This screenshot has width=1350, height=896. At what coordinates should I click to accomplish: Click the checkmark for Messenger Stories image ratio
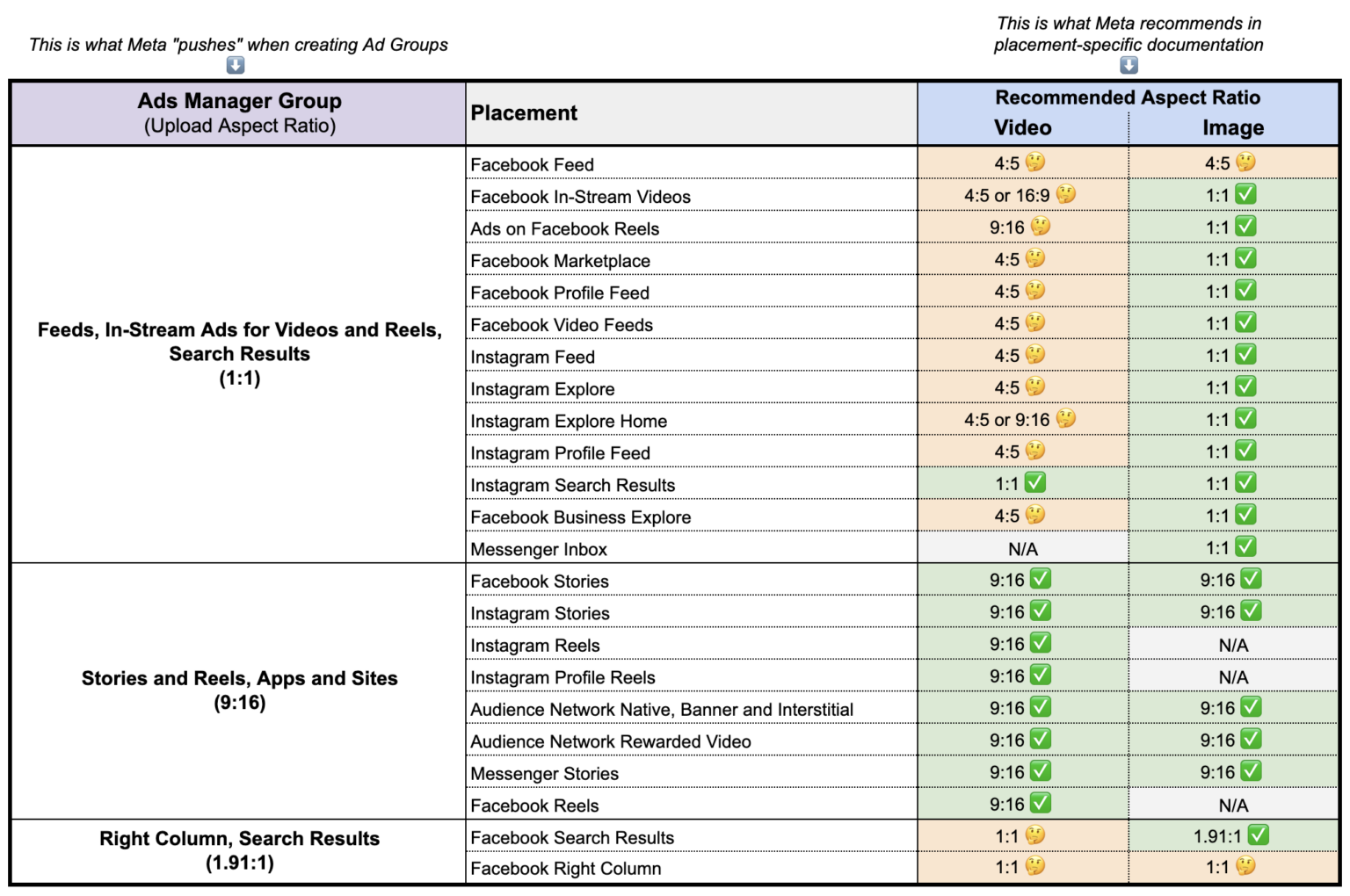click(x=1252, y=771)
